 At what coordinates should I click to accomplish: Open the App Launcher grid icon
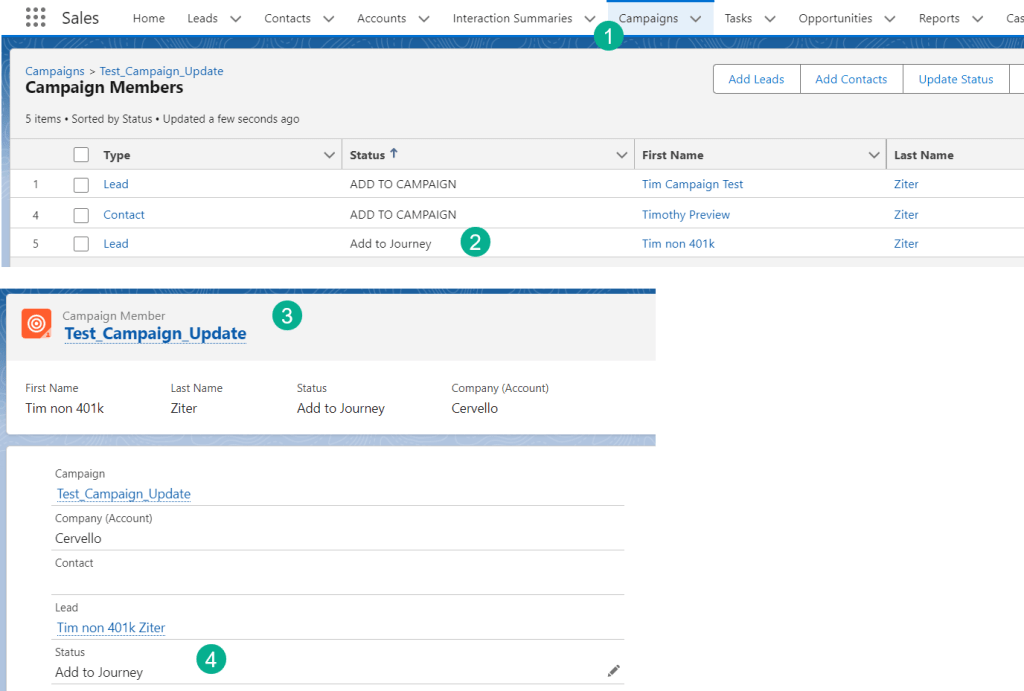point(35,18)
